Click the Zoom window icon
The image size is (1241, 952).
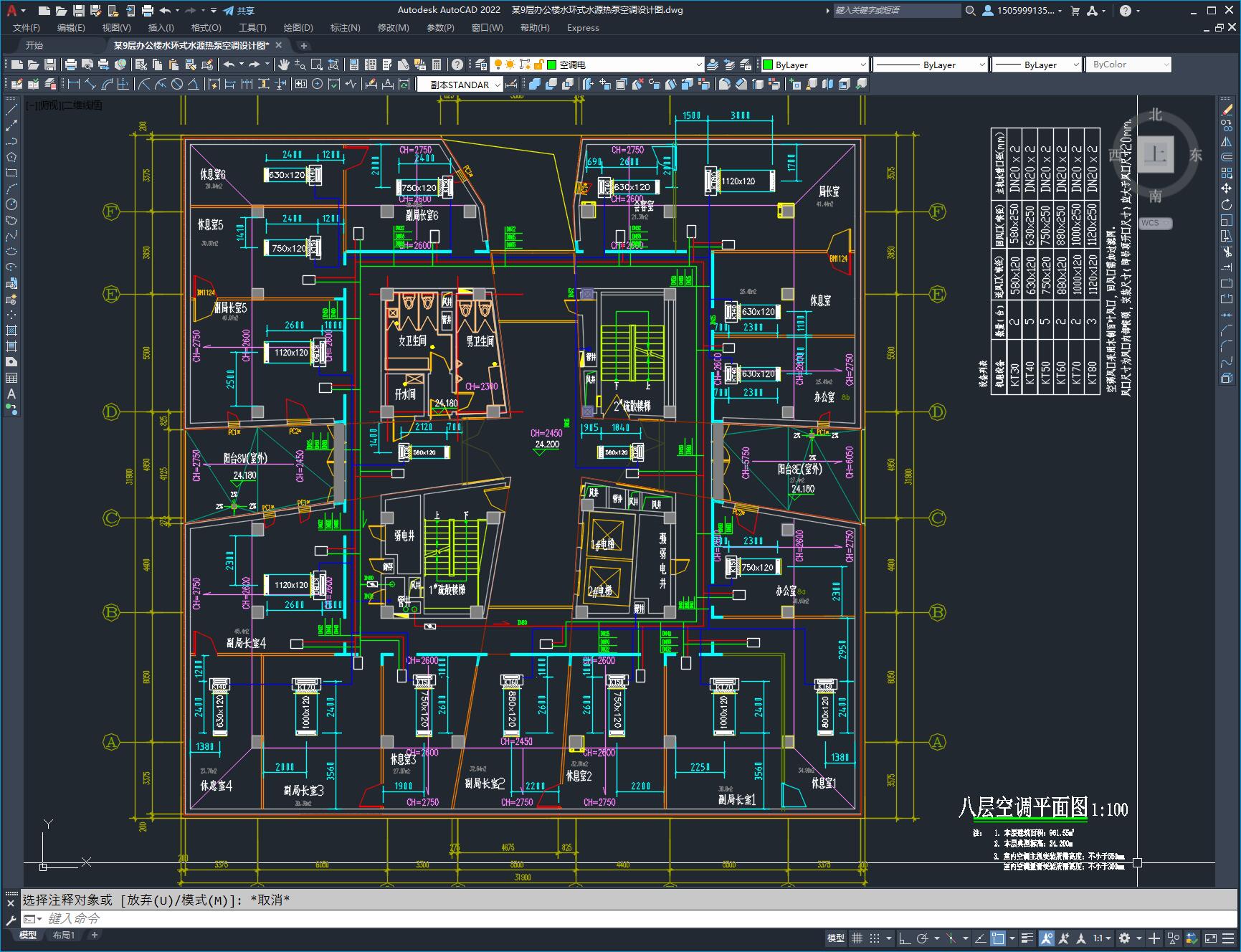point(317,65)
